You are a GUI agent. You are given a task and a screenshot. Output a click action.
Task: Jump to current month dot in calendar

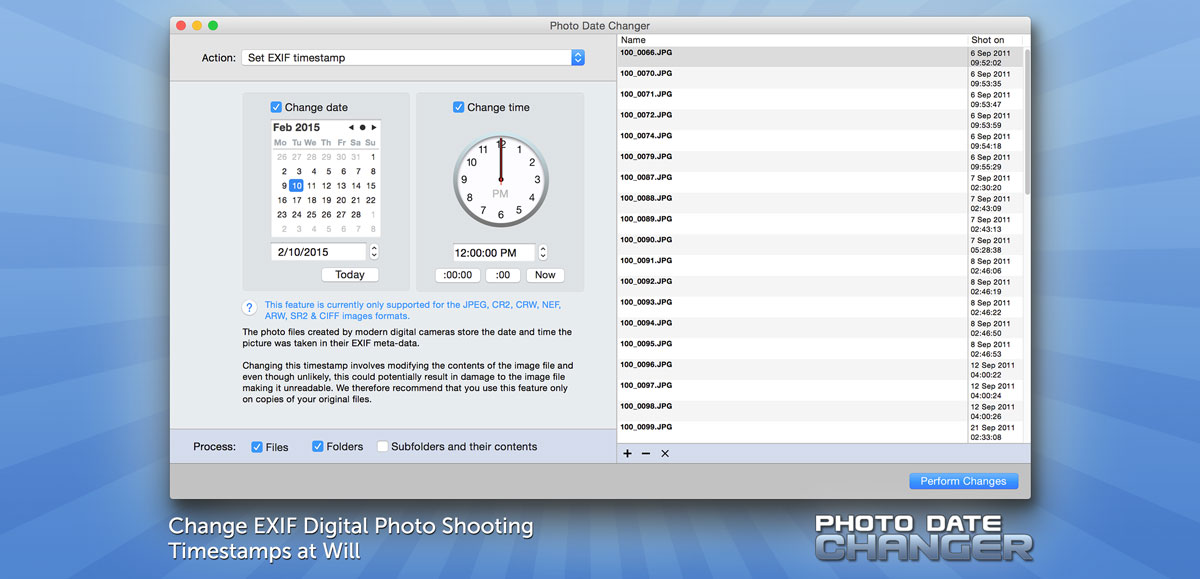pos(362,128)
